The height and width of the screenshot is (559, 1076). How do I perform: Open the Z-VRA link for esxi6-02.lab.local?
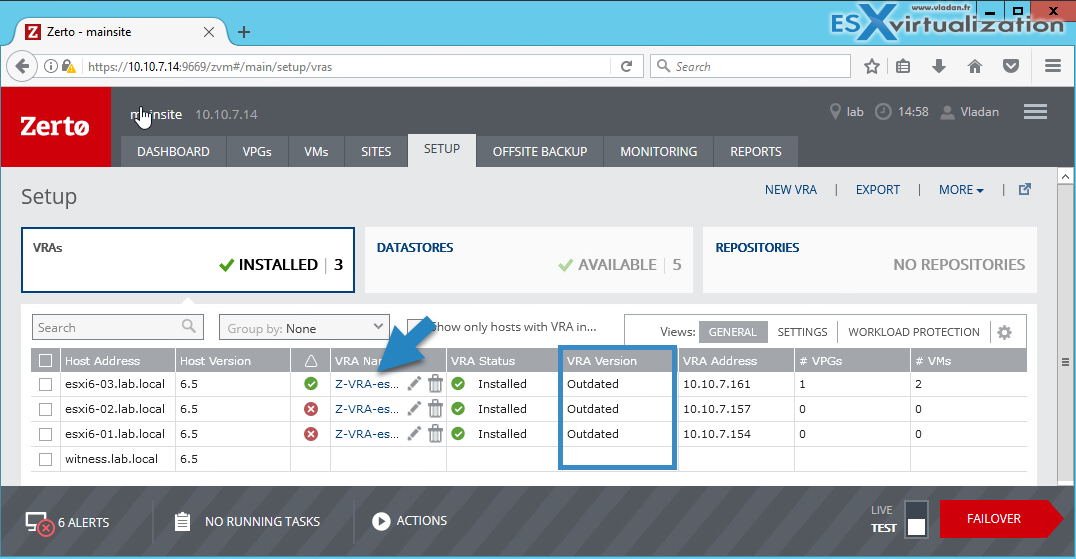[366, 409]
